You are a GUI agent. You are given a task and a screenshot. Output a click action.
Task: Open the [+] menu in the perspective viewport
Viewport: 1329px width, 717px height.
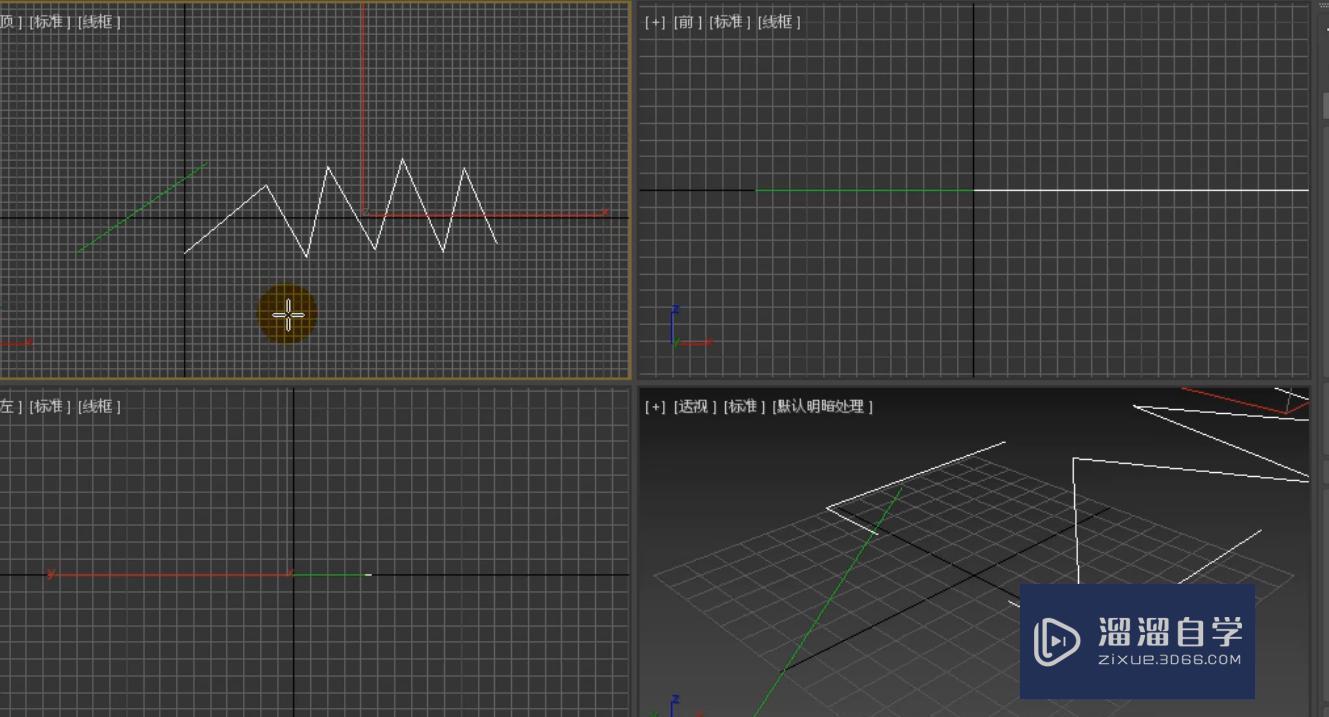[x=655, y=406]
